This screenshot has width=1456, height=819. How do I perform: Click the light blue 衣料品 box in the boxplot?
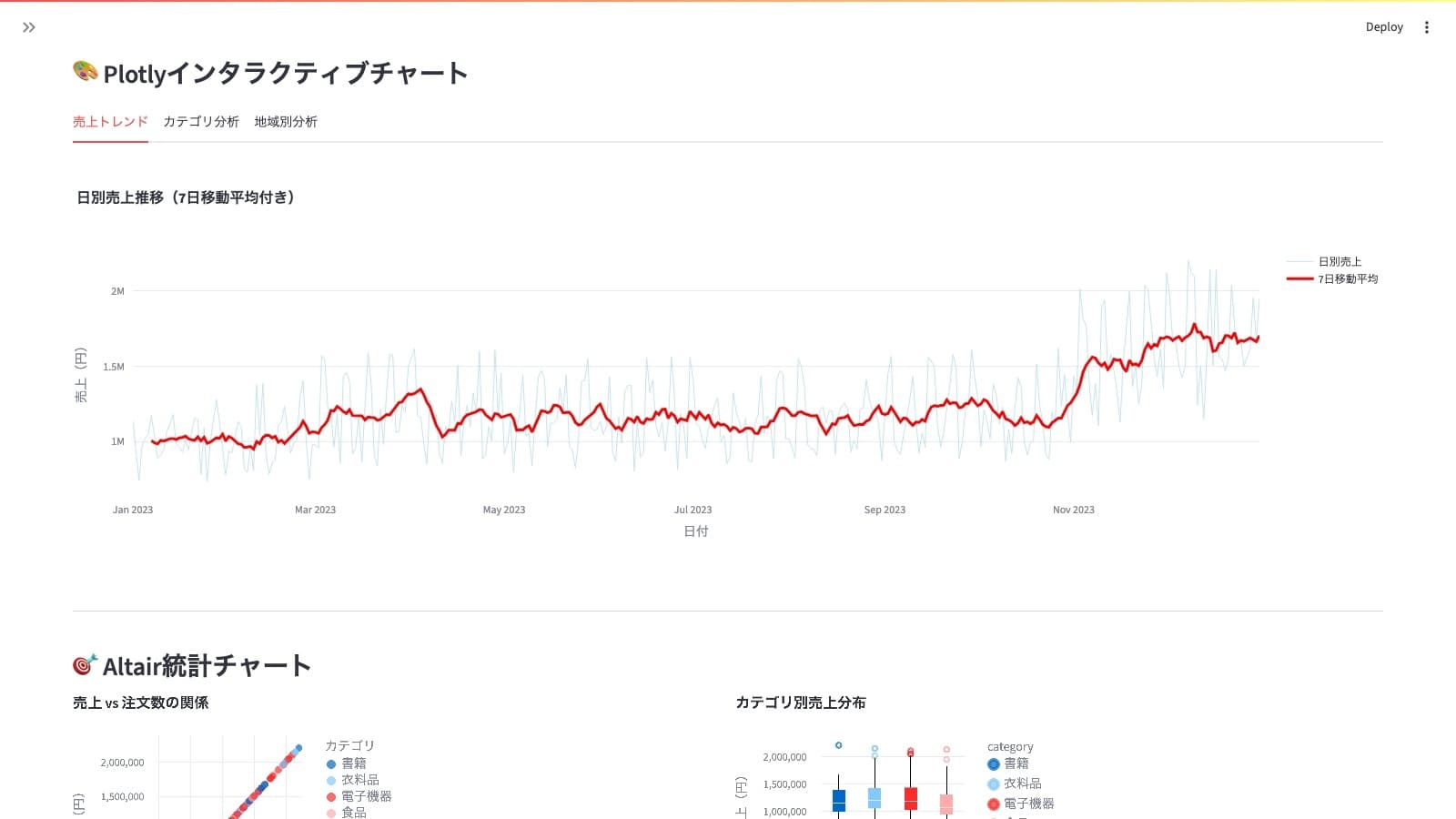point(875,798)
